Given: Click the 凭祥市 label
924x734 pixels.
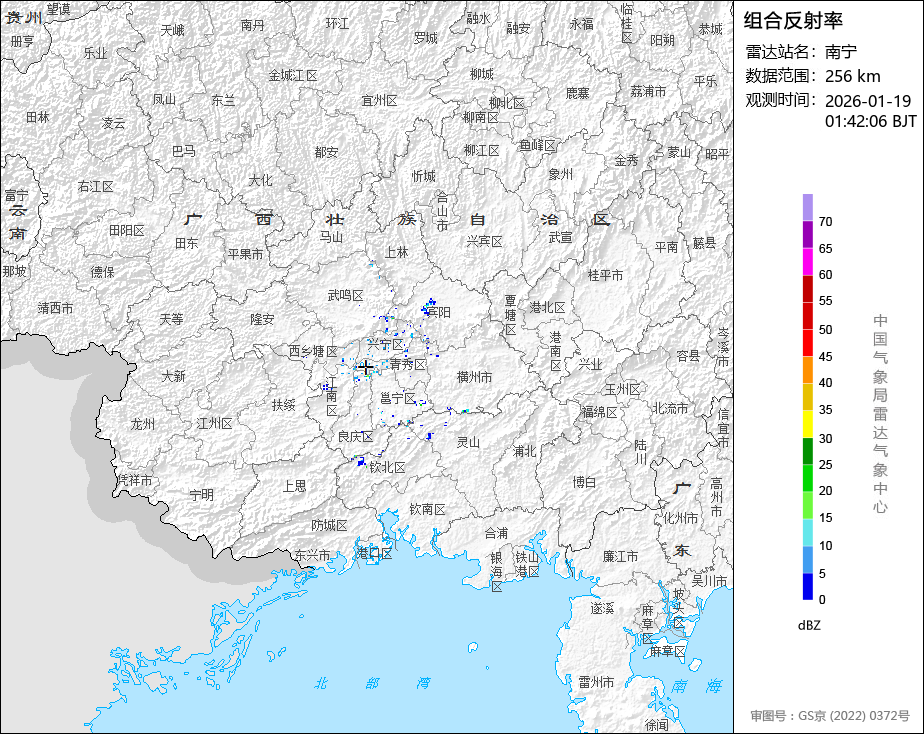Looking at the screenshot, I should coord(134,480).
